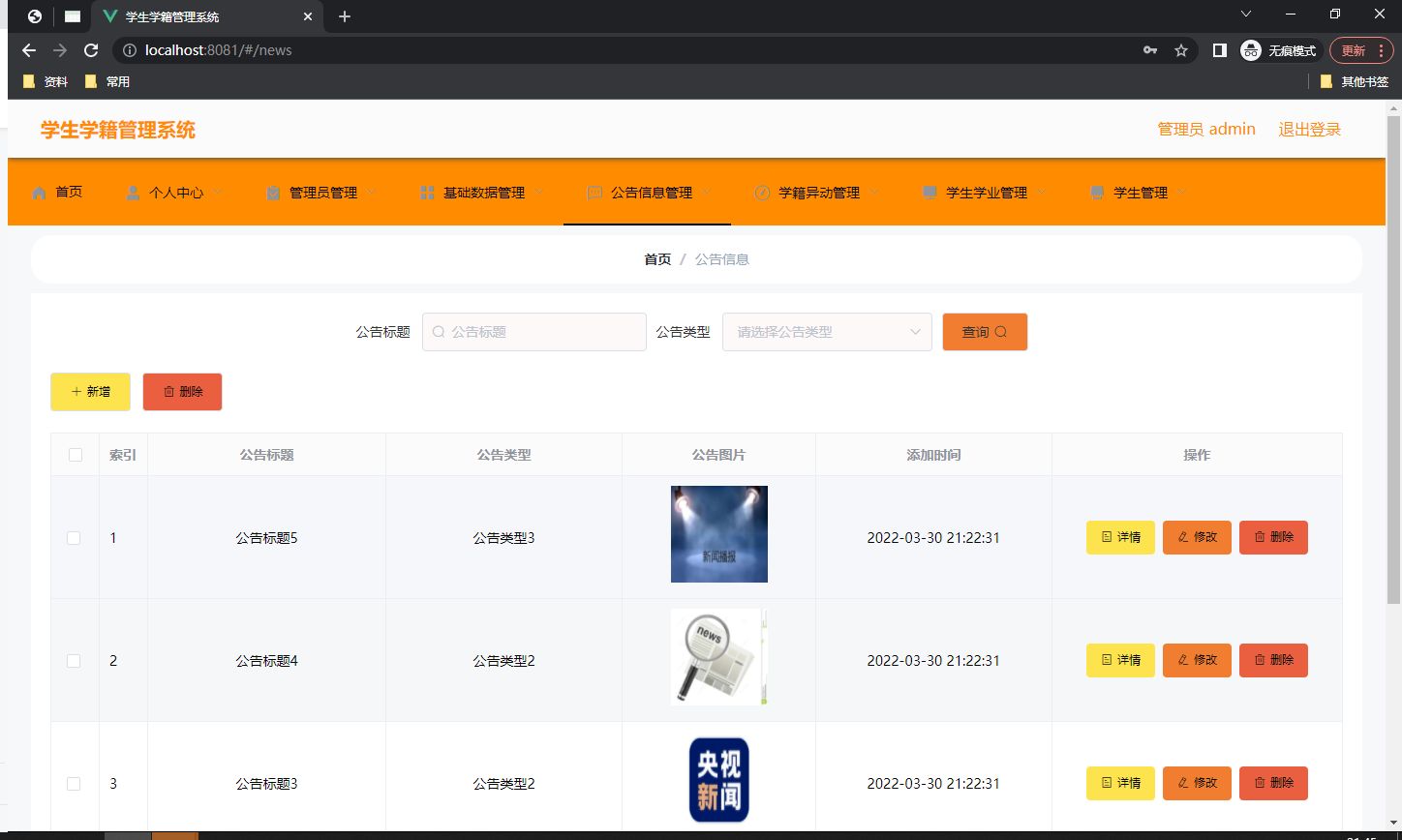The height and width of the screenshot is (840, 1402).
Task: Click 删除 for 公告标题4
Action: (1273, 660)
